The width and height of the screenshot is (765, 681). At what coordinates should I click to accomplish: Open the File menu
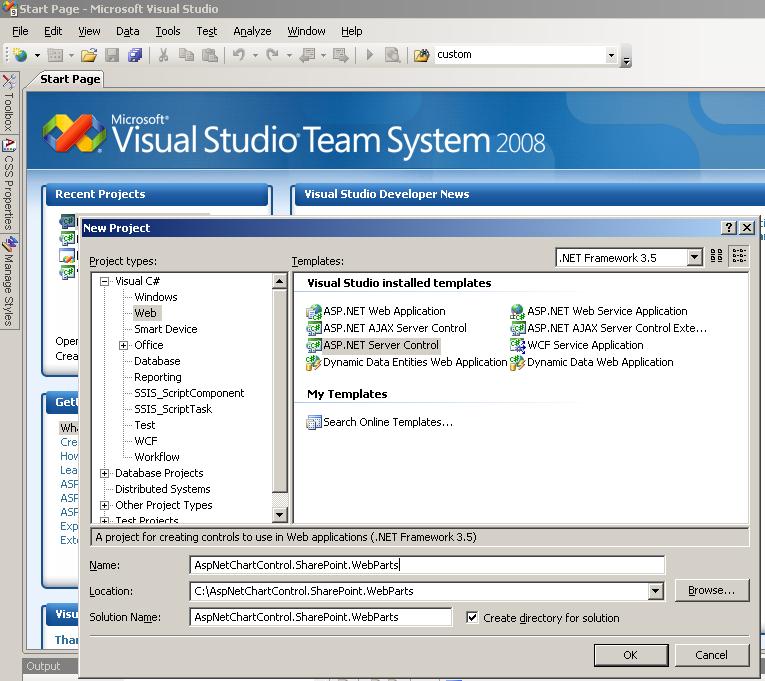coord(20,31)
